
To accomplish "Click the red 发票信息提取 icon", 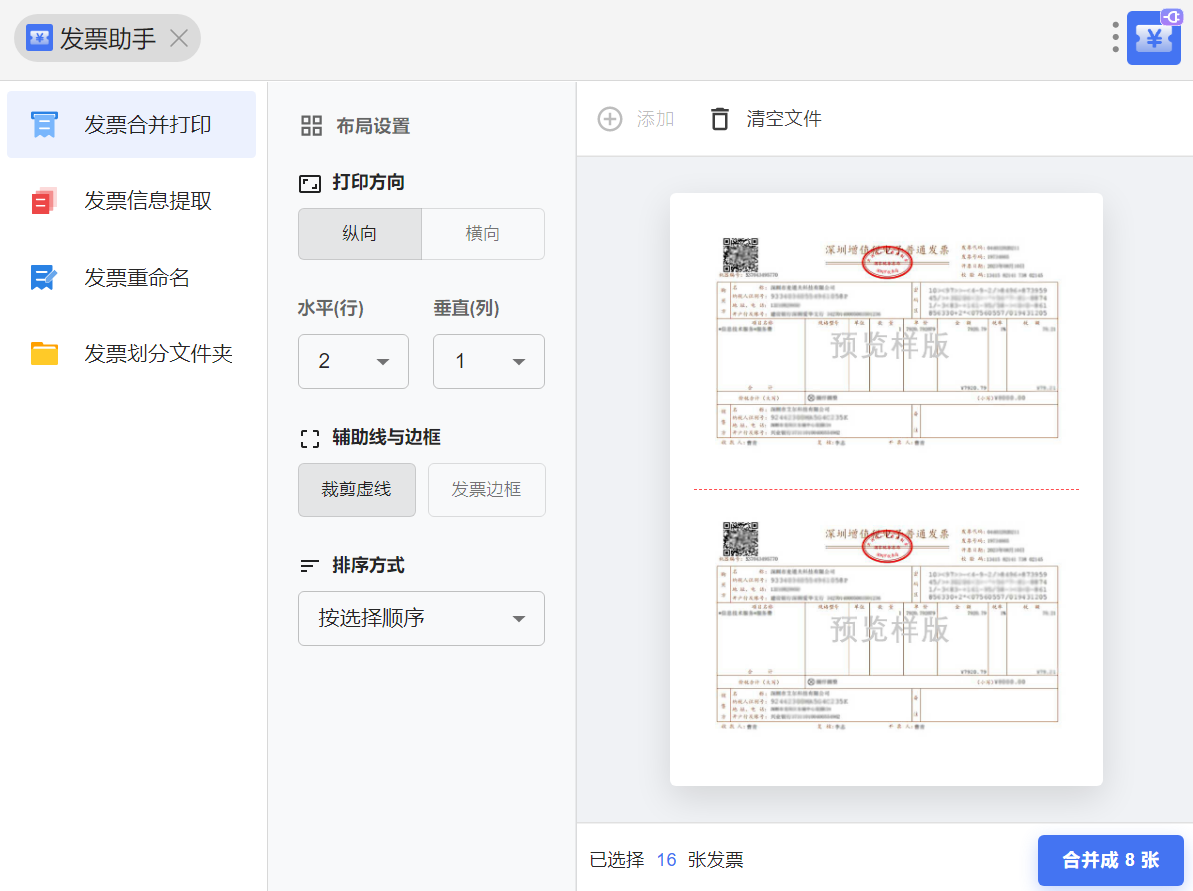I will 44,201.
